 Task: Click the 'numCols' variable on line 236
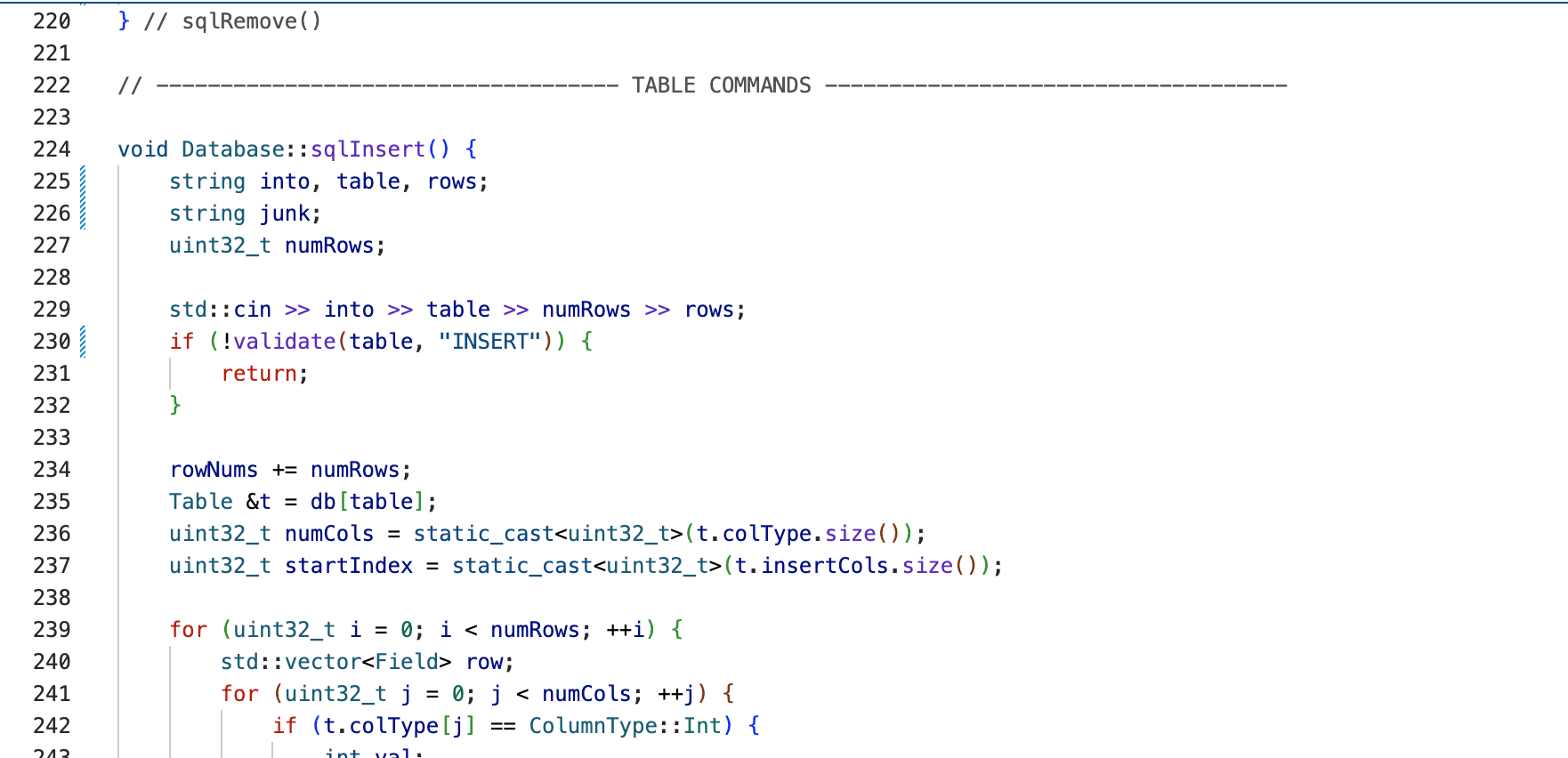pos(329,534)
